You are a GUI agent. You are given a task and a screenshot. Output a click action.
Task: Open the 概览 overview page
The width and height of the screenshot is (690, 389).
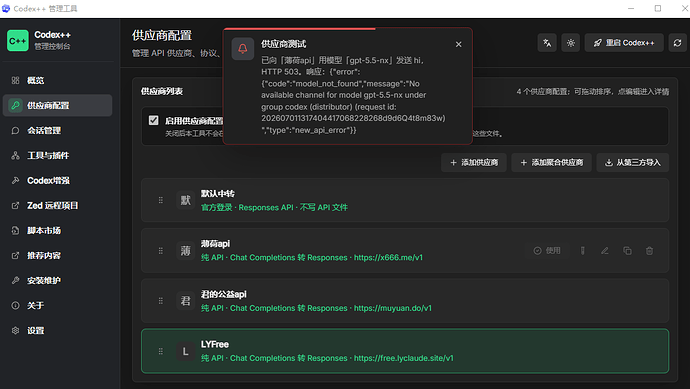tap(57, 81)
